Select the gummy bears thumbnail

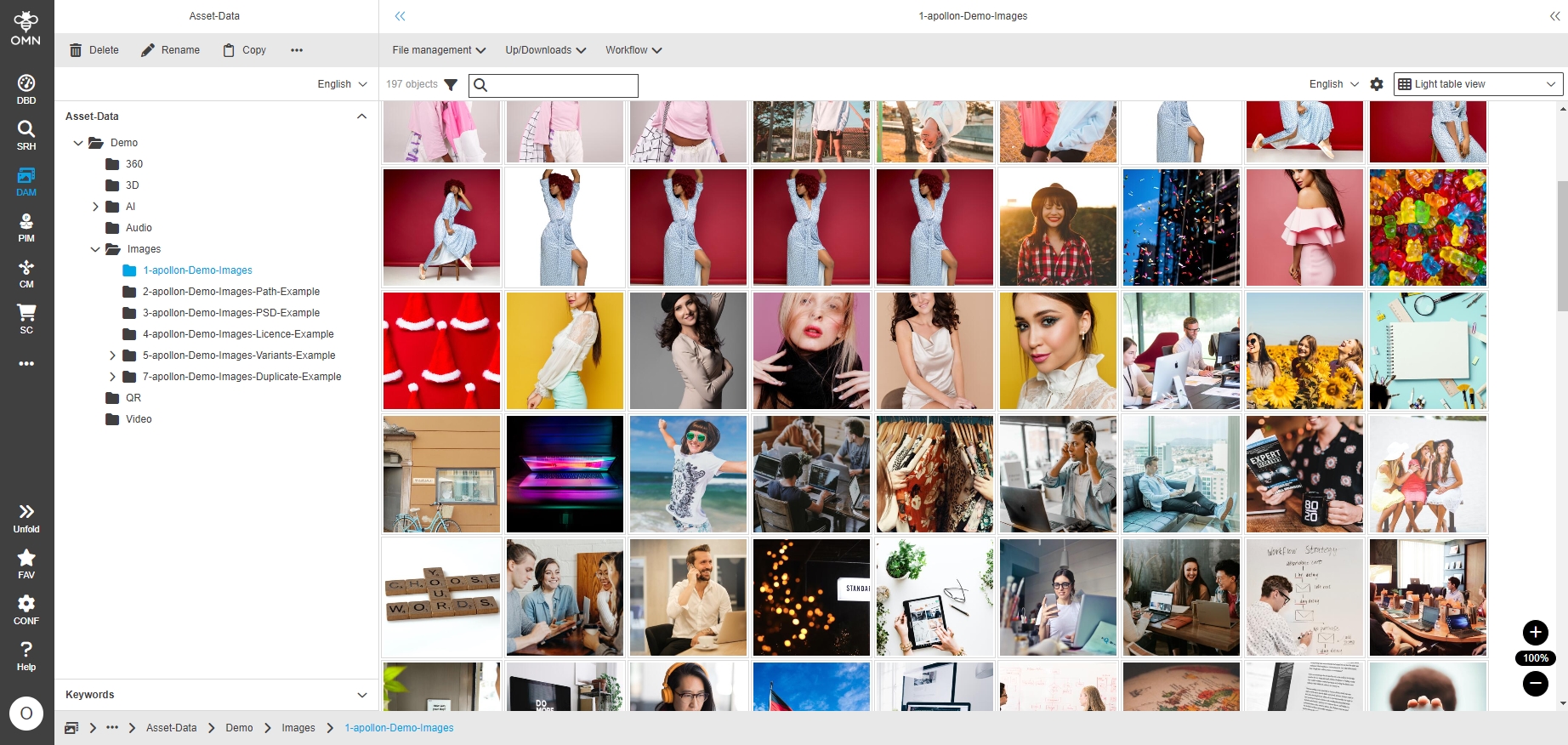[1428, 227]
